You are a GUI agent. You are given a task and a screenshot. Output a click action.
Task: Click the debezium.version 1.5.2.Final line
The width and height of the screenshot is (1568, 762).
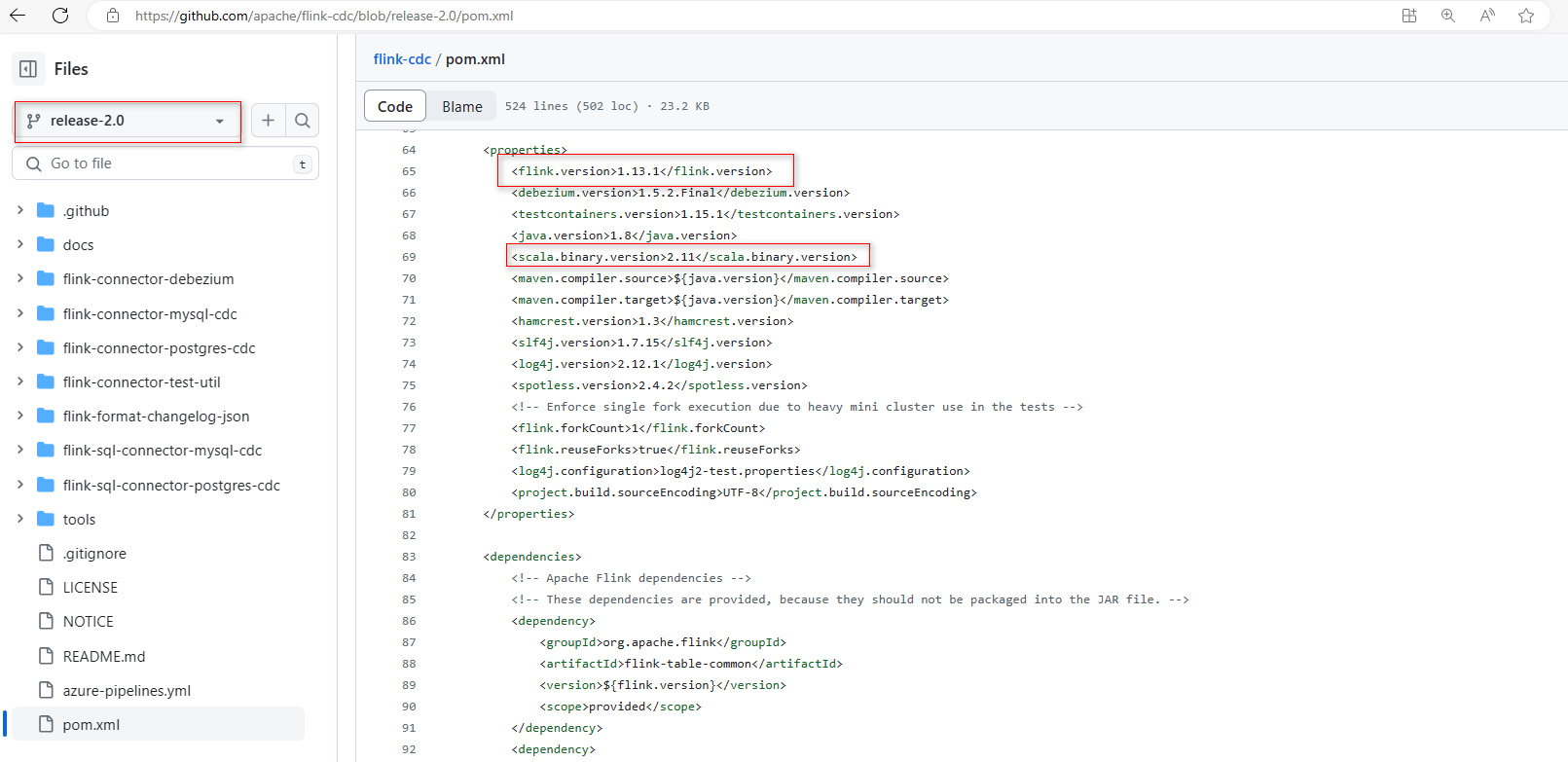tap(680, 193)
